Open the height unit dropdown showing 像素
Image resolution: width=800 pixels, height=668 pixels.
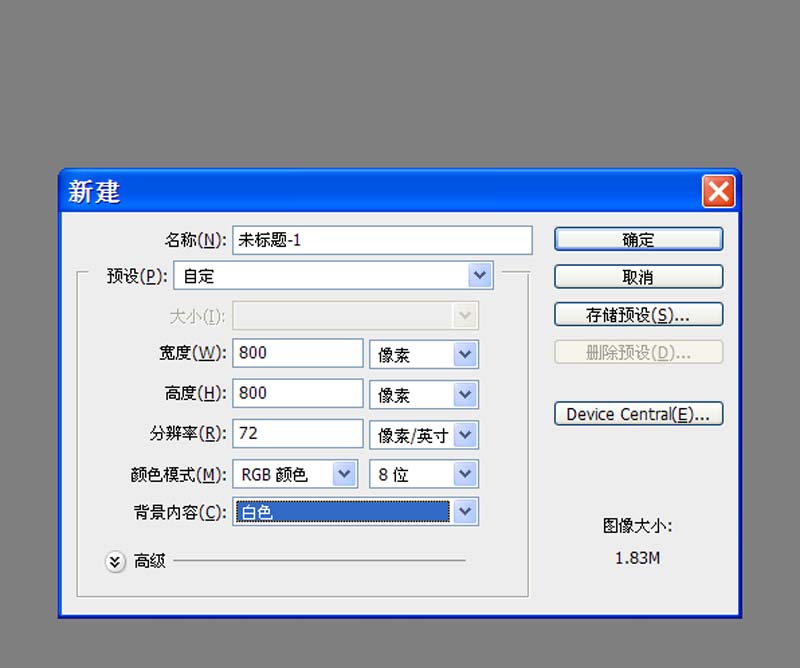(464, 394)
